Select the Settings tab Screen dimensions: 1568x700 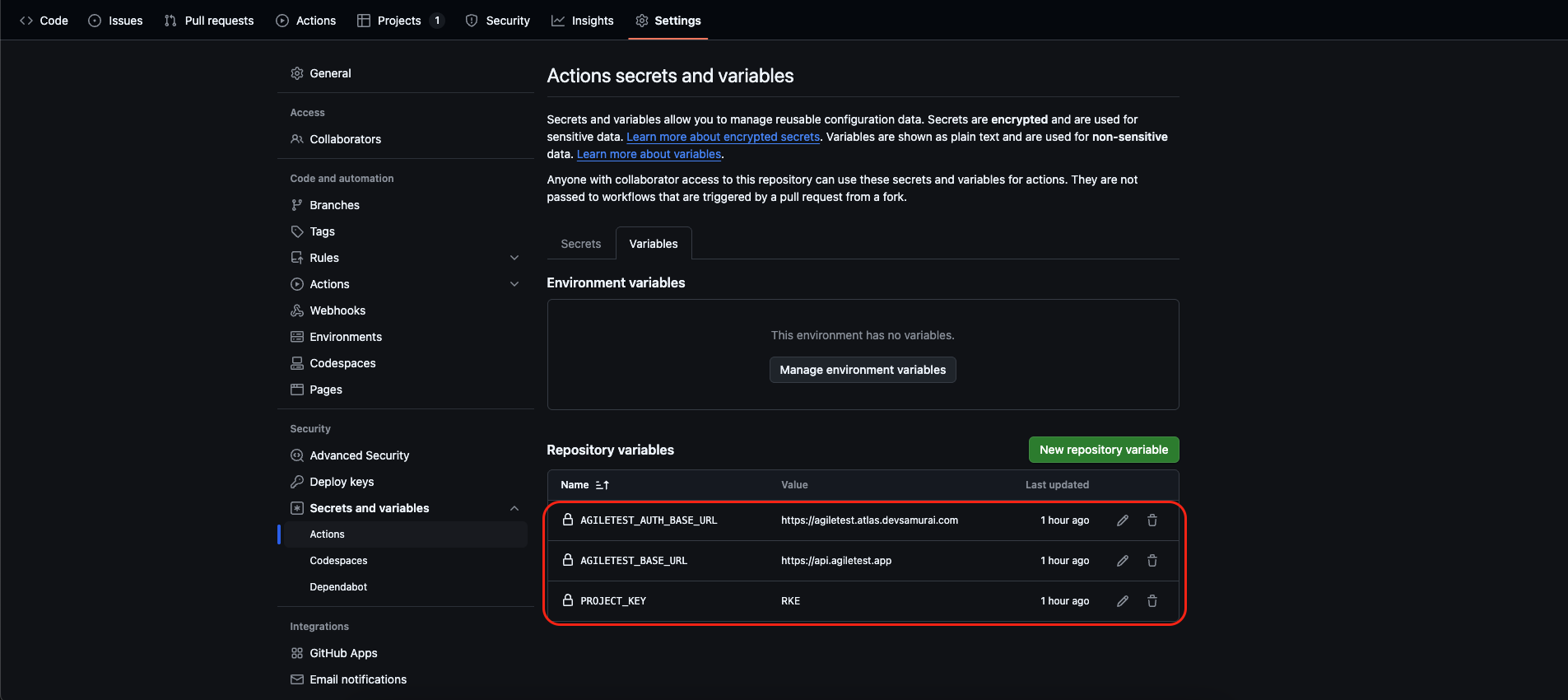[x=668, y=21]
